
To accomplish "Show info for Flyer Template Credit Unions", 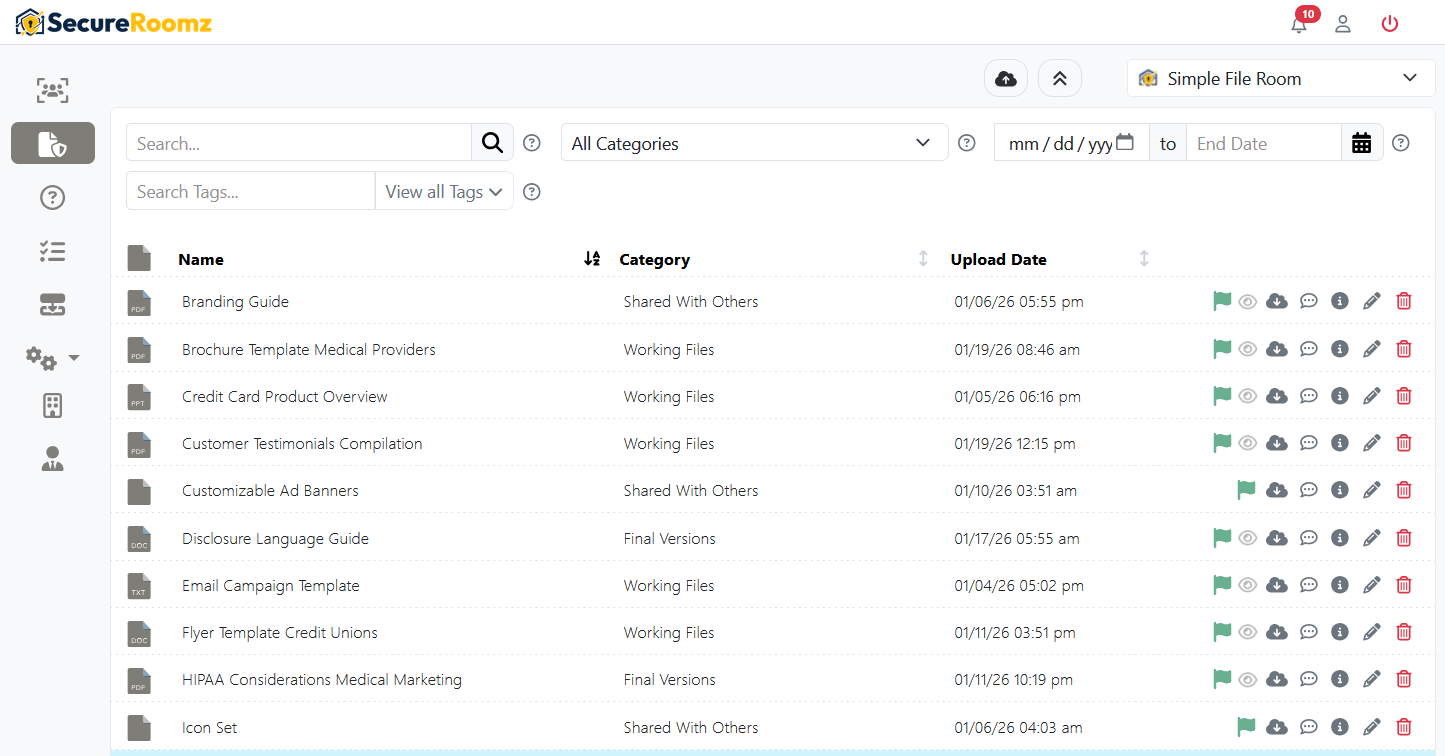I will [x=1340, y=632].
